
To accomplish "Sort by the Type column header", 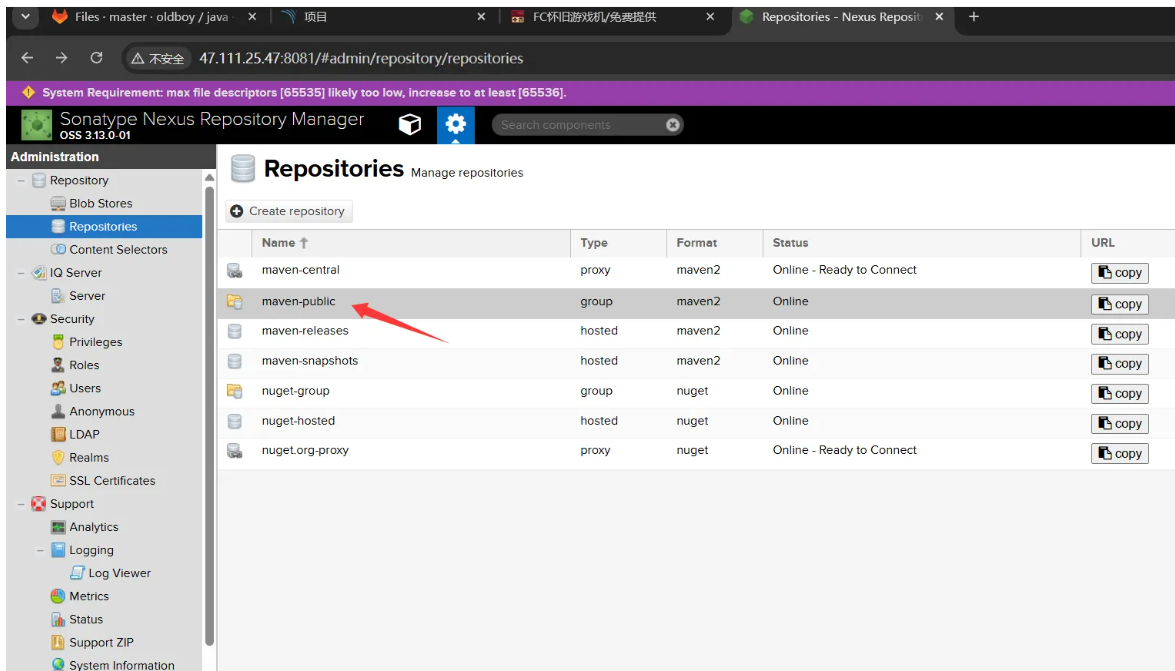I will 618,243.
